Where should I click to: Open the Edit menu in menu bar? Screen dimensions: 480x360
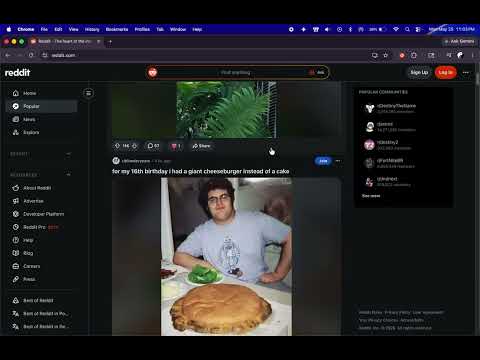click(x=58, y=29)
